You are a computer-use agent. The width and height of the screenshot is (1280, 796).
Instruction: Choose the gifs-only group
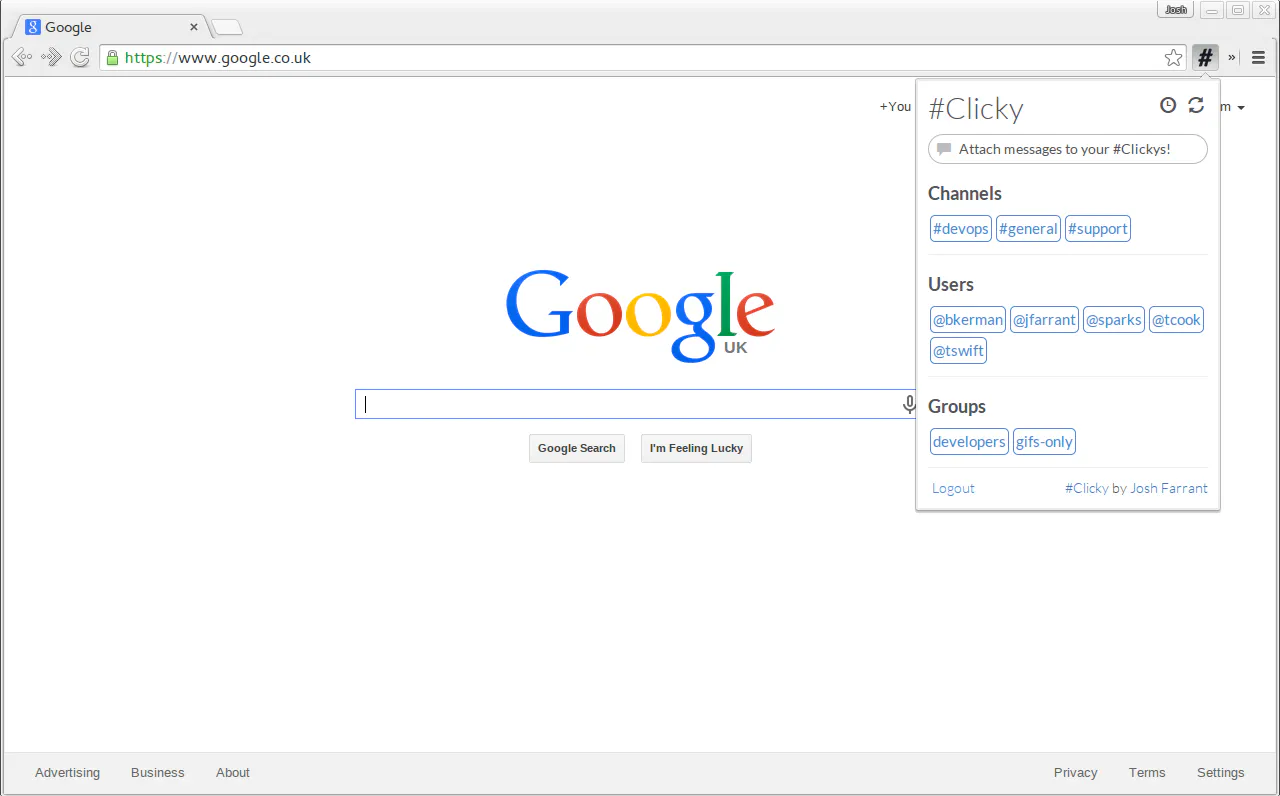[x=1044, y=442]
